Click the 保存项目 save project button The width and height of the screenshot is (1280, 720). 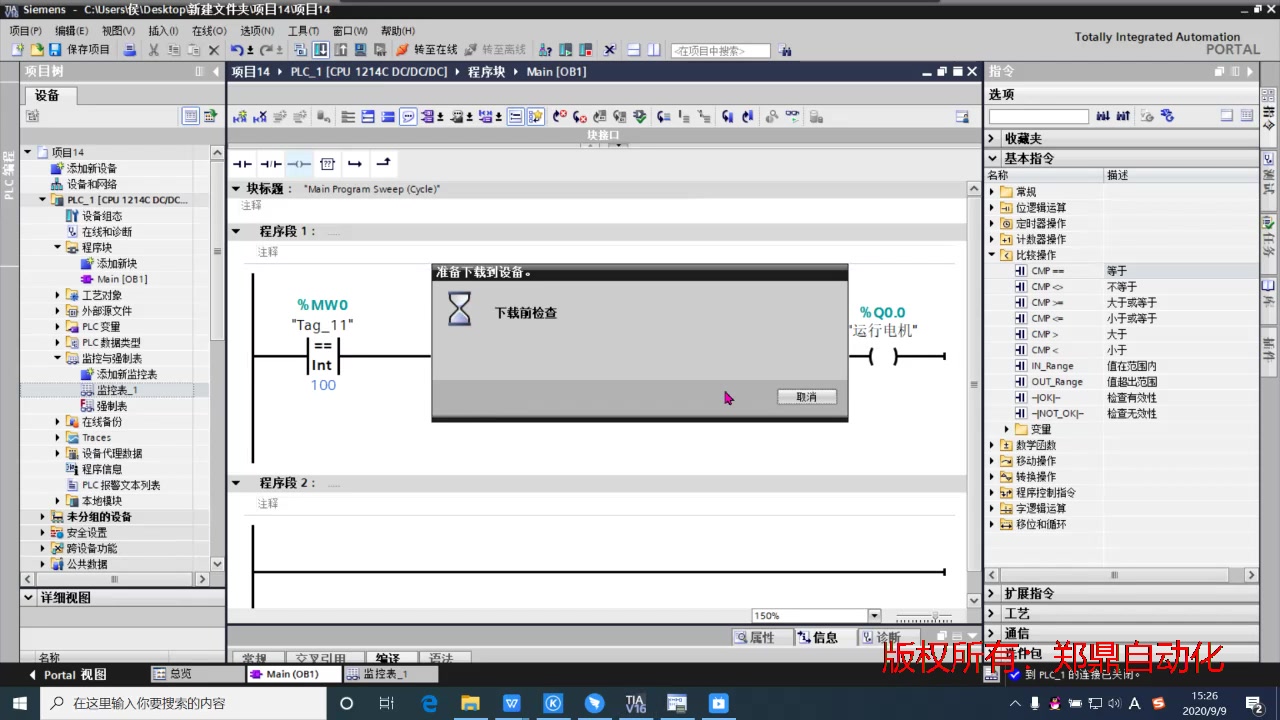(x=80, y=49)
